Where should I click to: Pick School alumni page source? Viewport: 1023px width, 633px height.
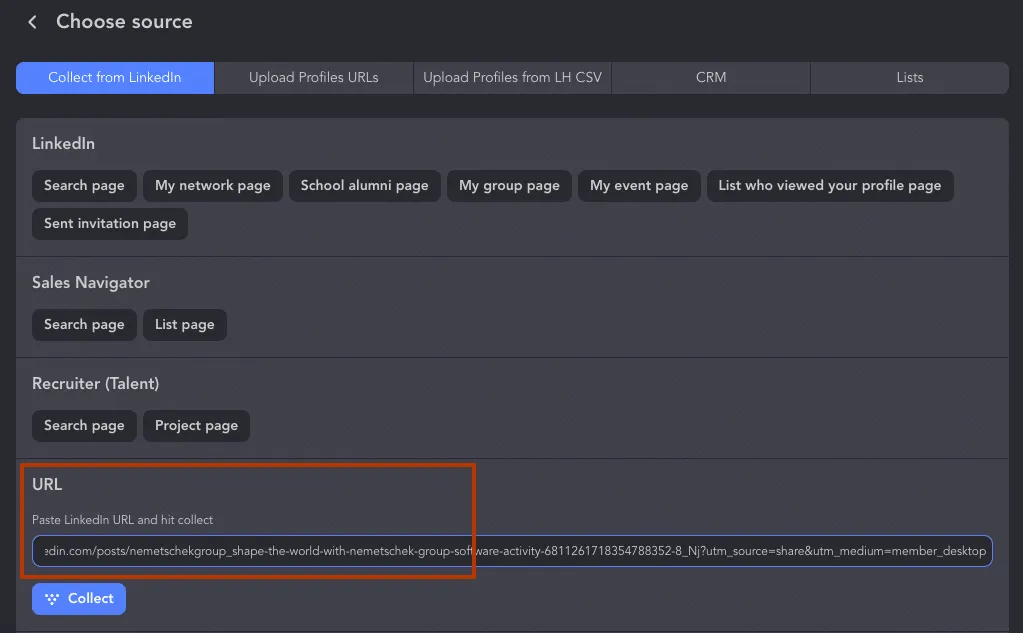pos(365,186)
